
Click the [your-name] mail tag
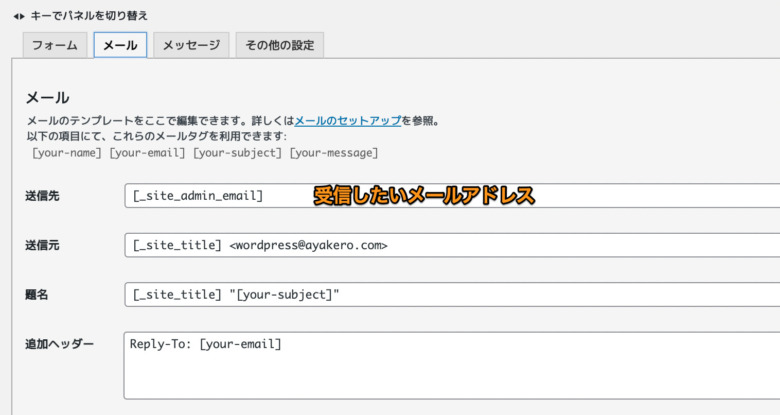click(x=67, y=153)
